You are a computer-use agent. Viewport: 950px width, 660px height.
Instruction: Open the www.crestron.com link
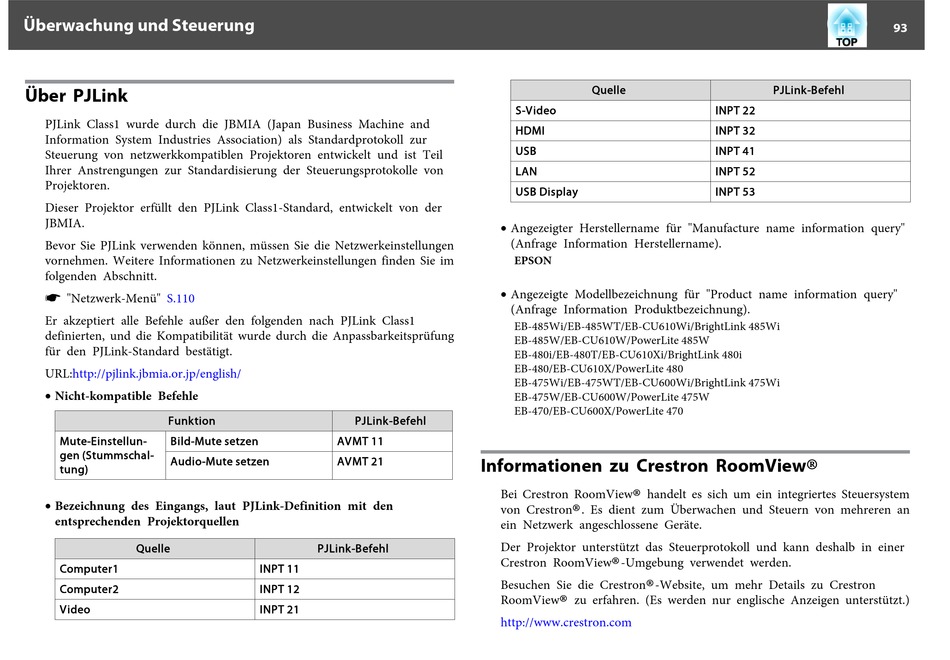pos(566,622)
